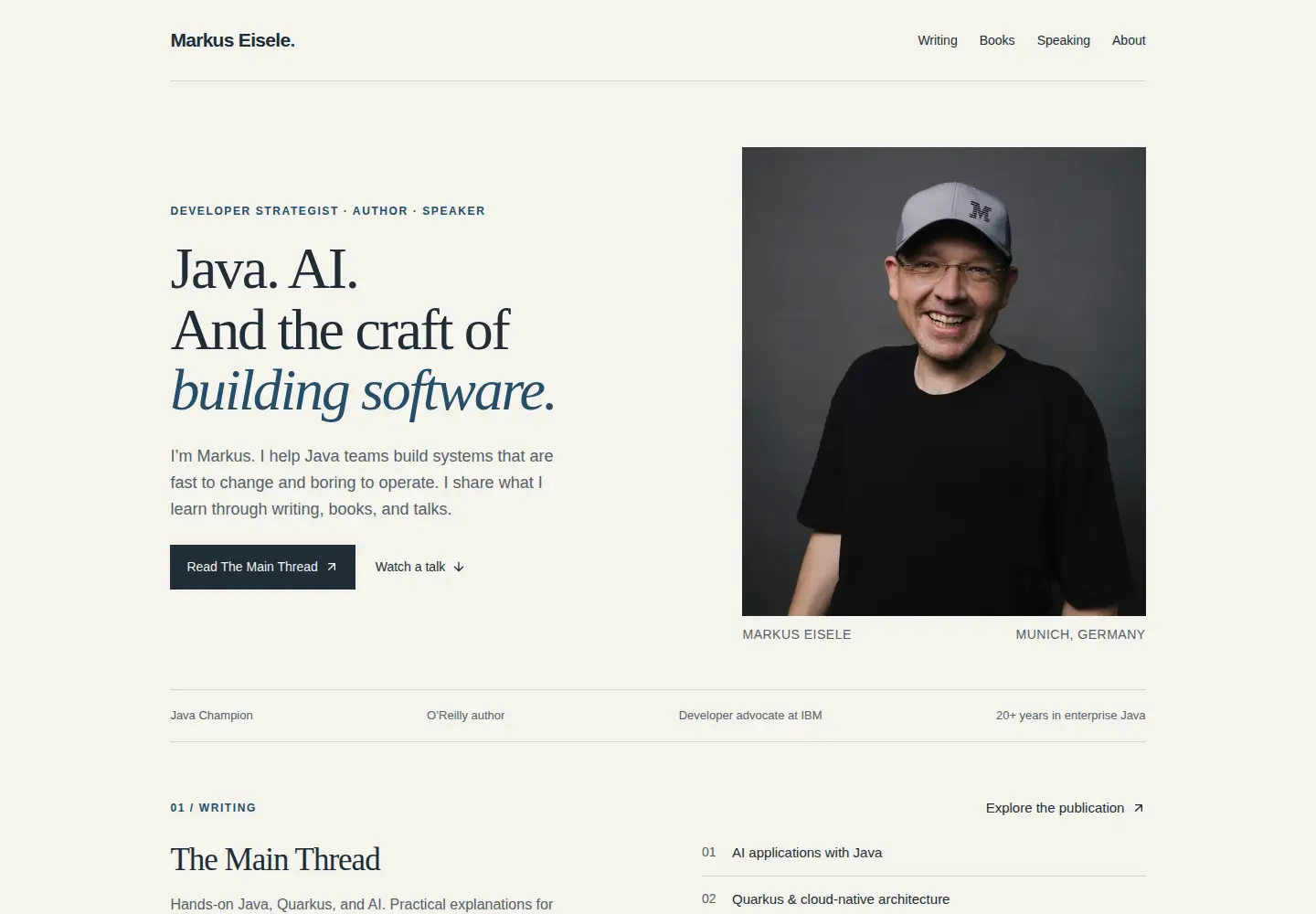Open the About nav item

tap(1128, 40)
